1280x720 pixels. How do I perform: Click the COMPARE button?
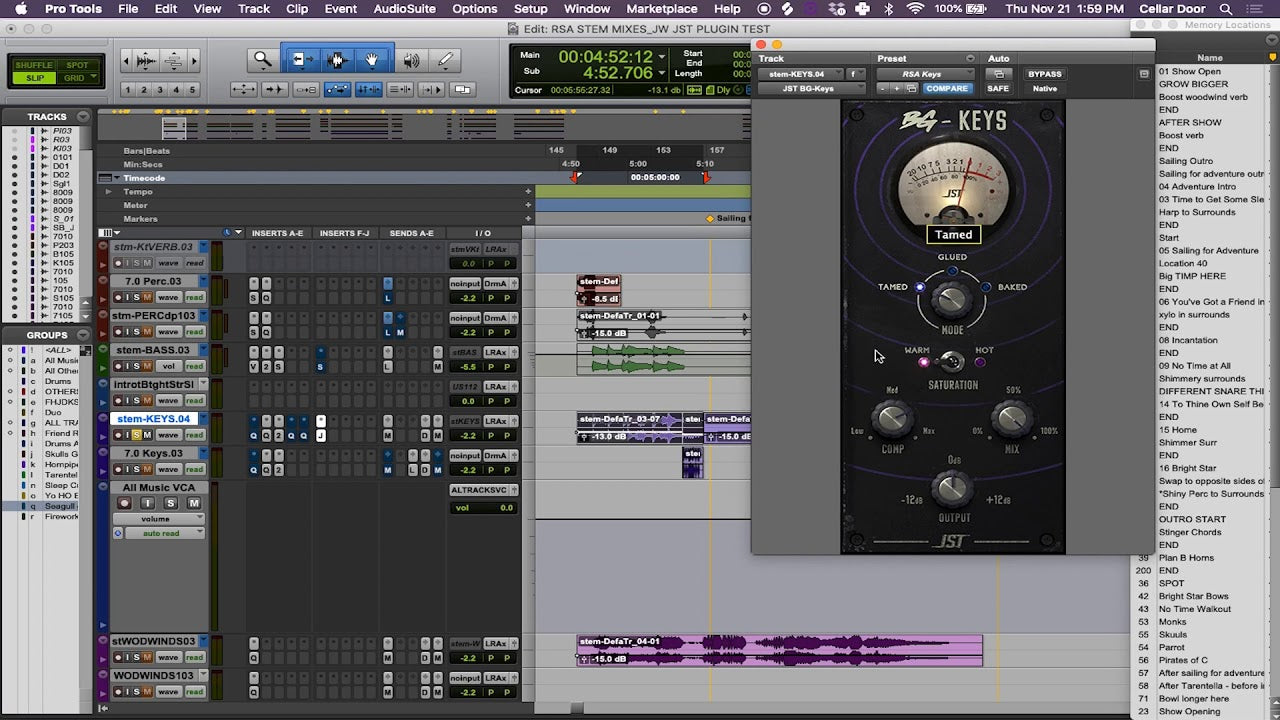point(946,88)
